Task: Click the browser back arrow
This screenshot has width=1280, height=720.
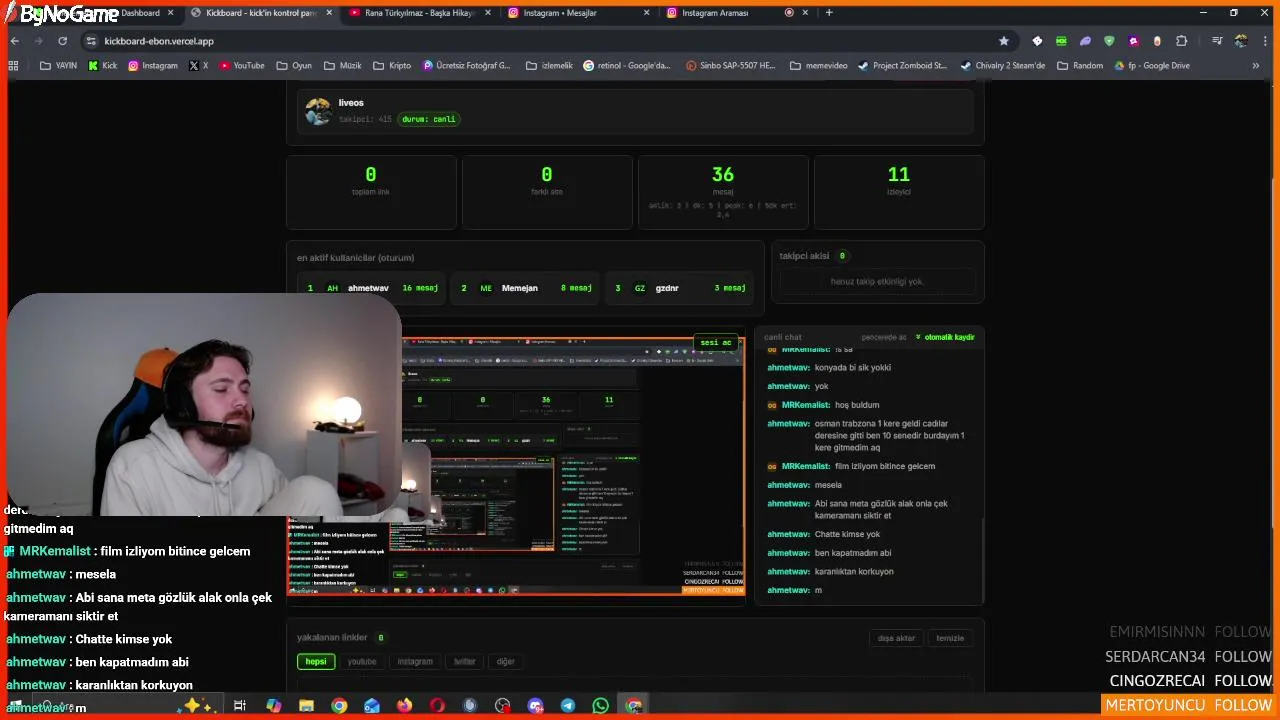Action: click(15, 41)
